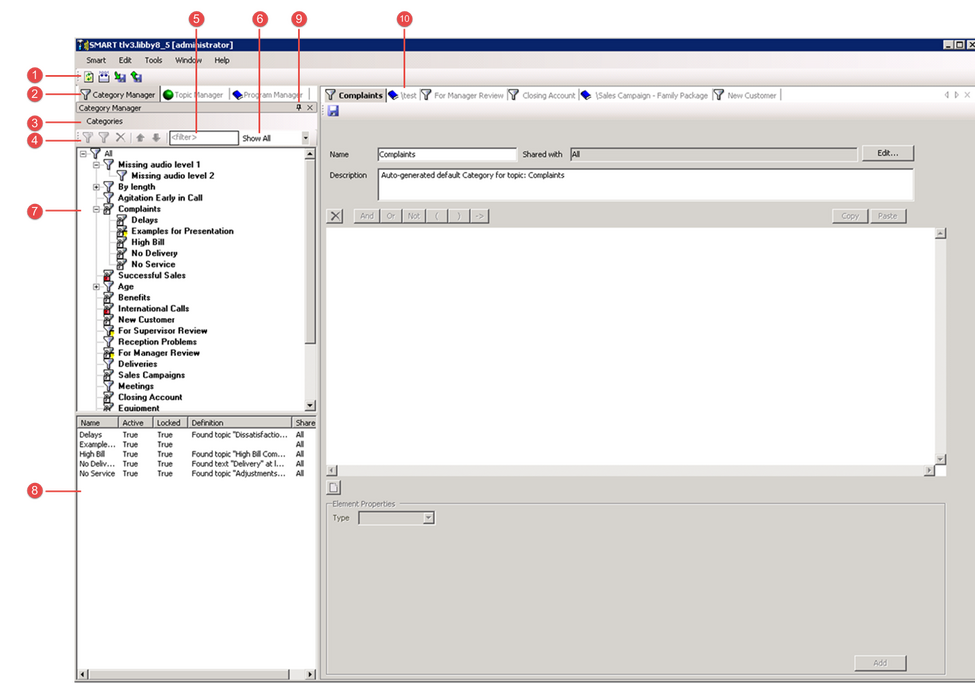975x683 pixels.
Task: Click the category filter text field
Action: click(204, 137)
